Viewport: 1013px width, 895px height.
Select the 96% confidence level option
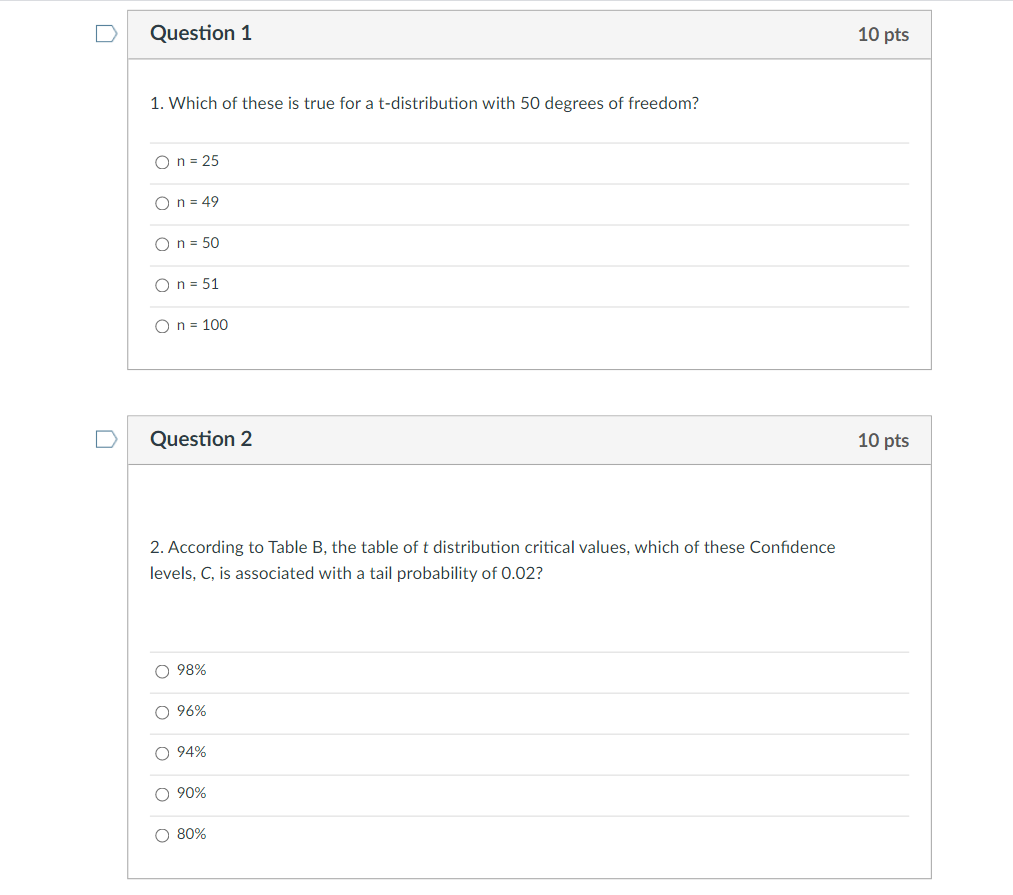pyautogui.click(x=162, y=711)
